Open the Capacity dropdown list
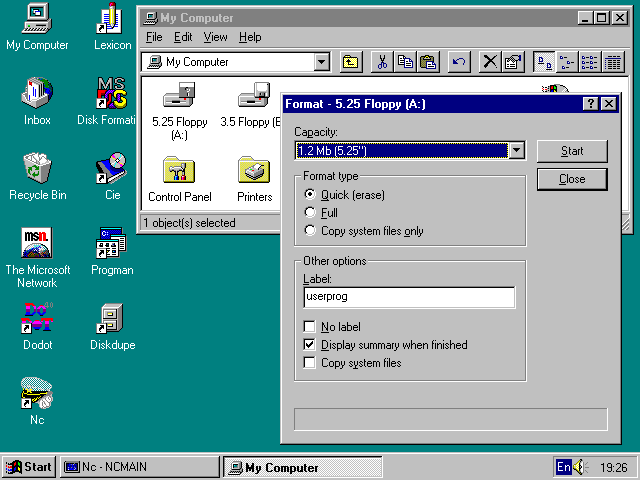The height and width of the screenshot is (480, 640). 516,151
